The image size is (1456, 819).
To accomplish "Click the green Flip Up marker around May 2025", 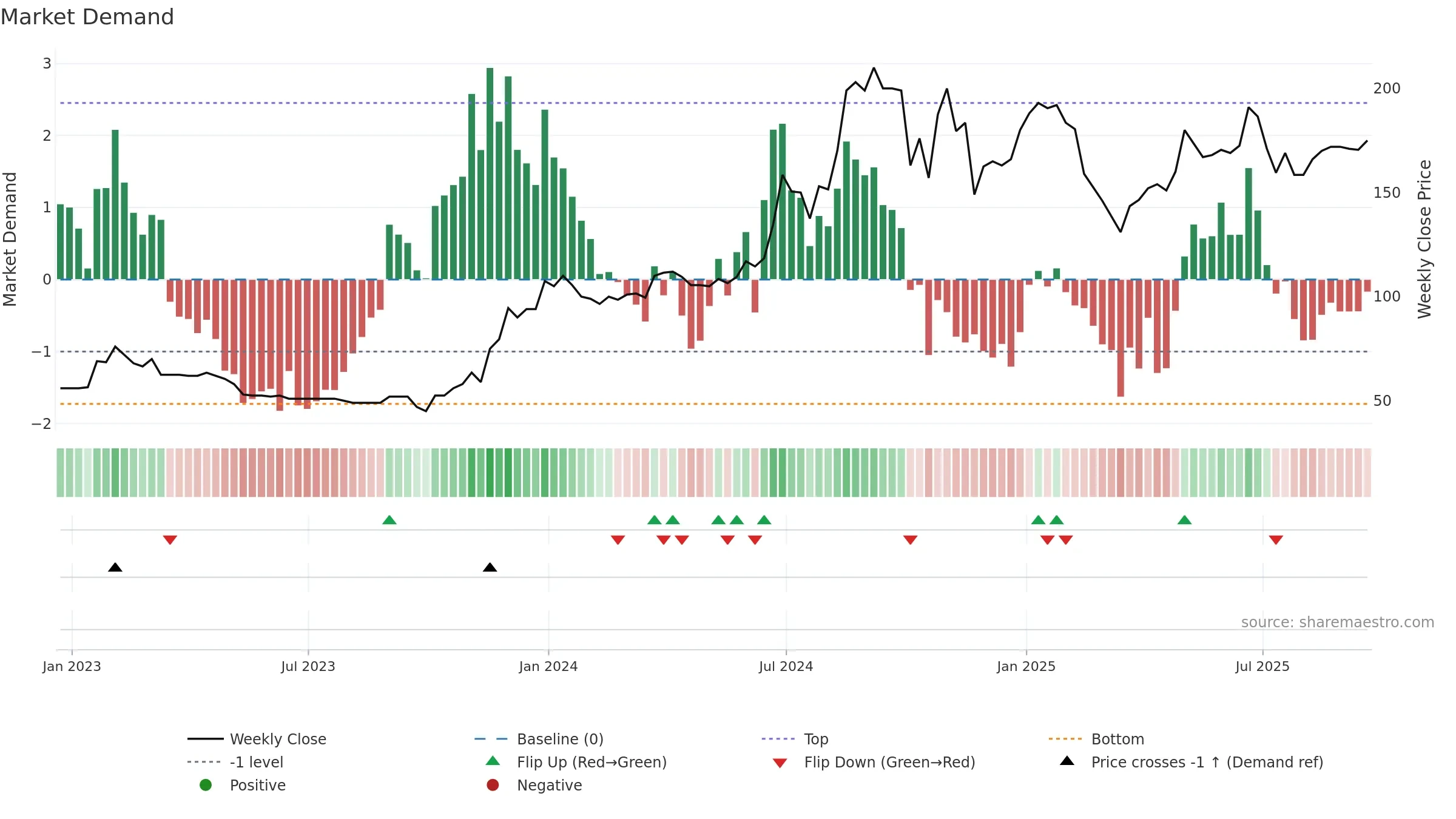I will point(1185,520).
